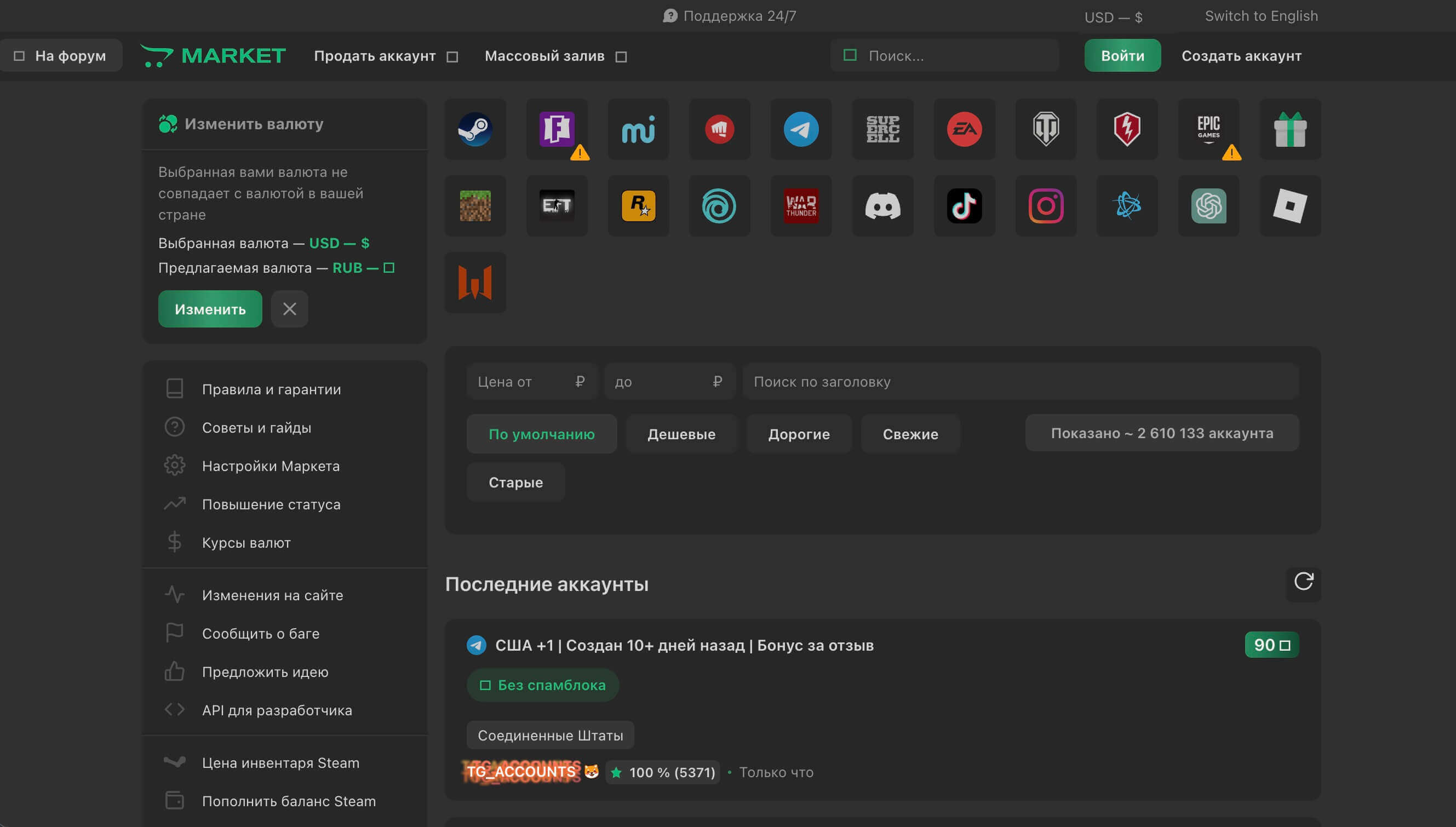
Task: Sort by Дорогие
Action: point(799,434)
